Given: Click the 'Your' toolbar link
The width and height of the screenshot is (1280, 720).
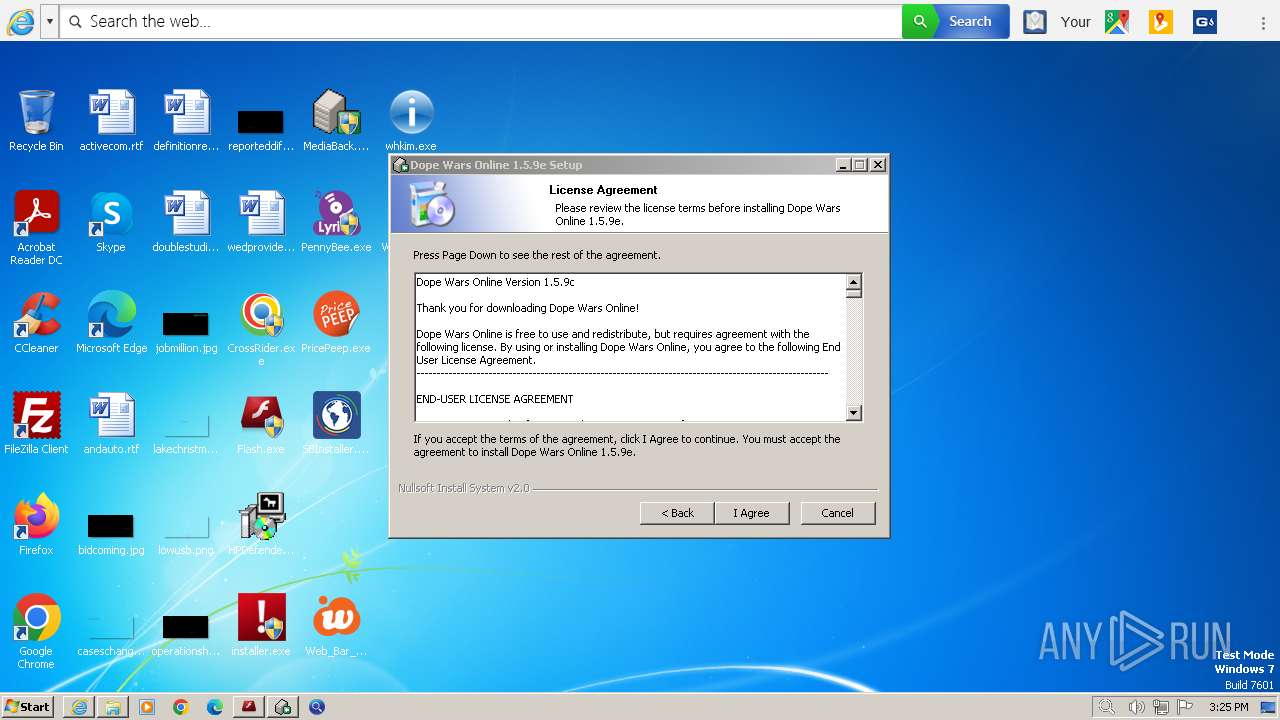Looking at the screenshot, I should click(x=1076, y=21).
